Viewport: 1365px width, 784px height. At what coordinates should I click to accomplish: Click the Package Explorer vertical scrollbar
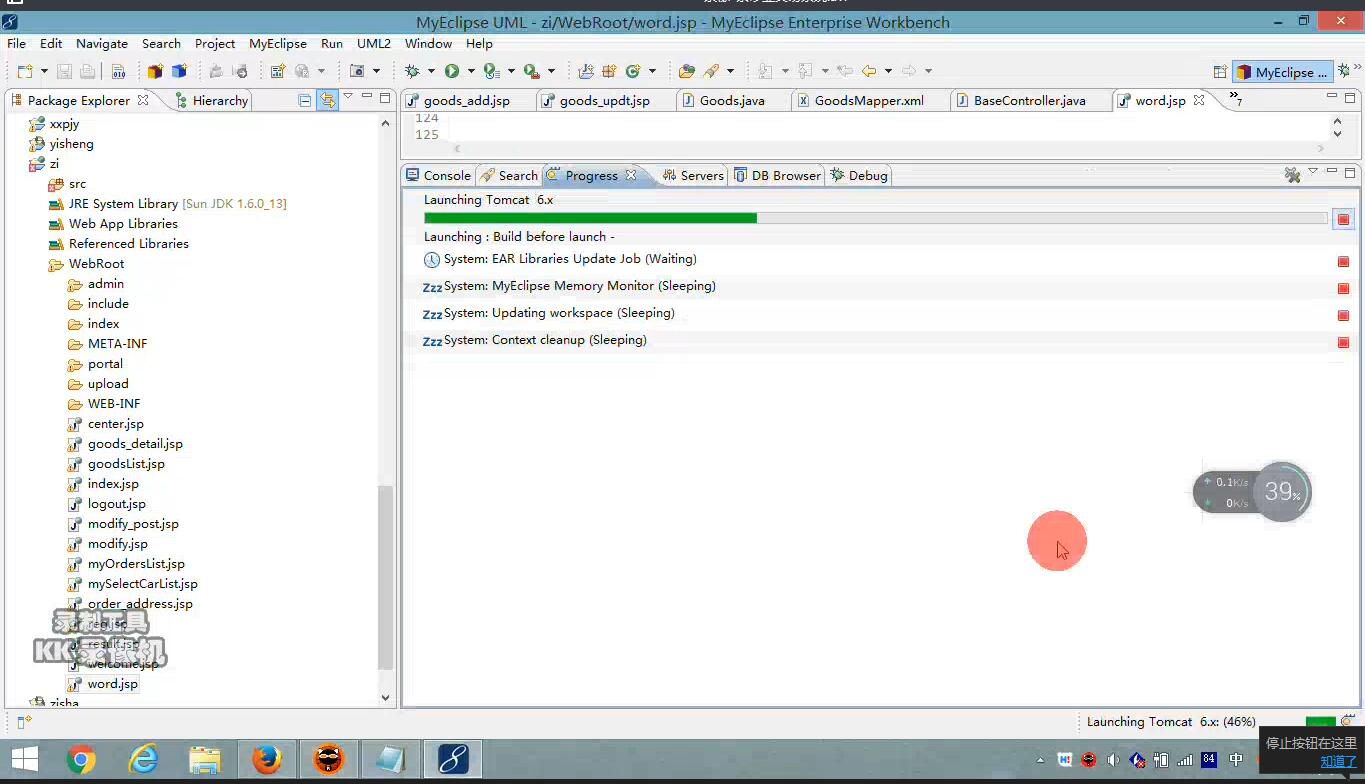(x=385, y=578)
